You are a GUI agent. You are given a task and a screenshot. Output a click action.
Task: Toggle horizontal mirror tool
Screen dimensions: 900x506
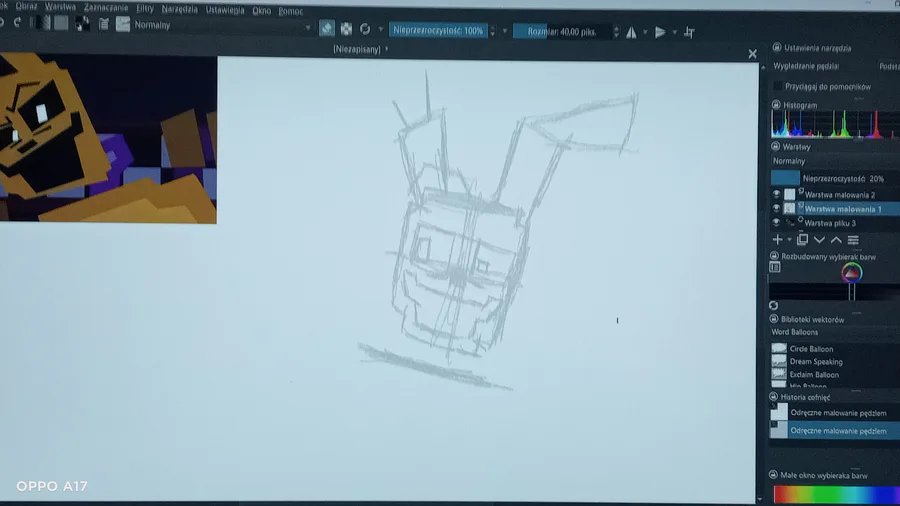[631, 32]
